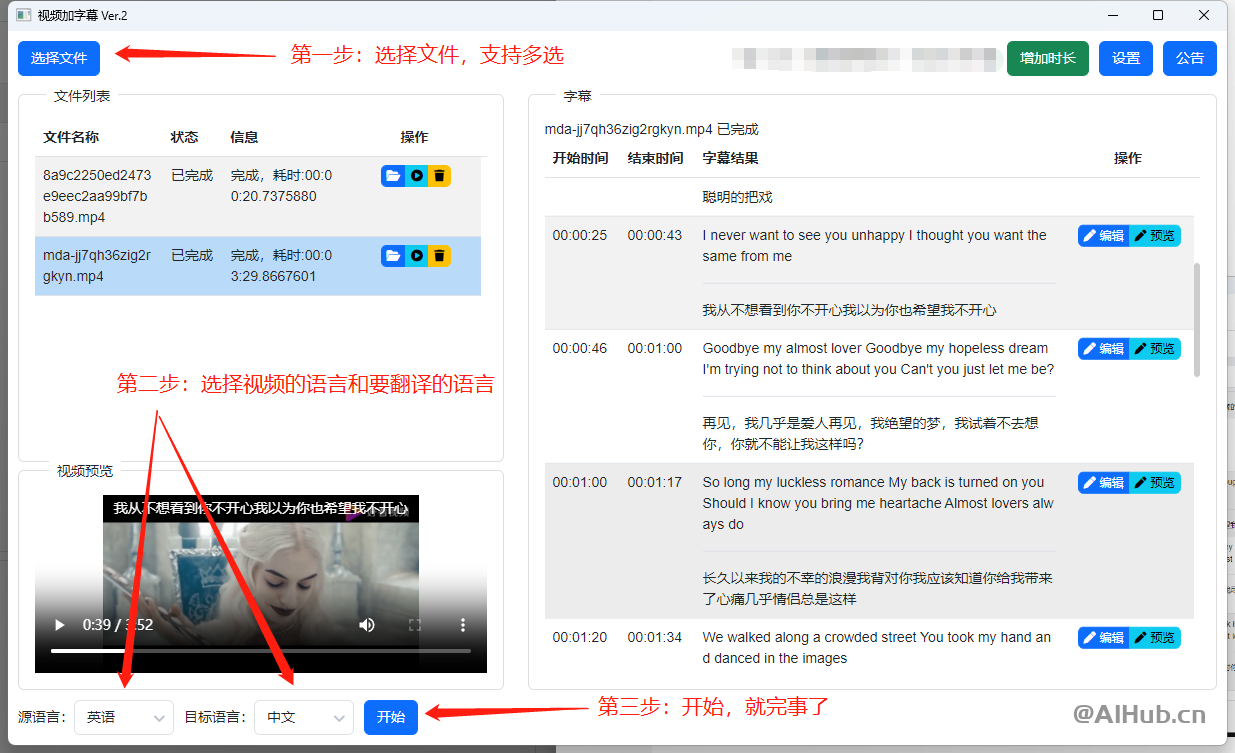Mute the video preview volume
Viewport: 1235px width, 753px height.
click(x=367, y=624)
